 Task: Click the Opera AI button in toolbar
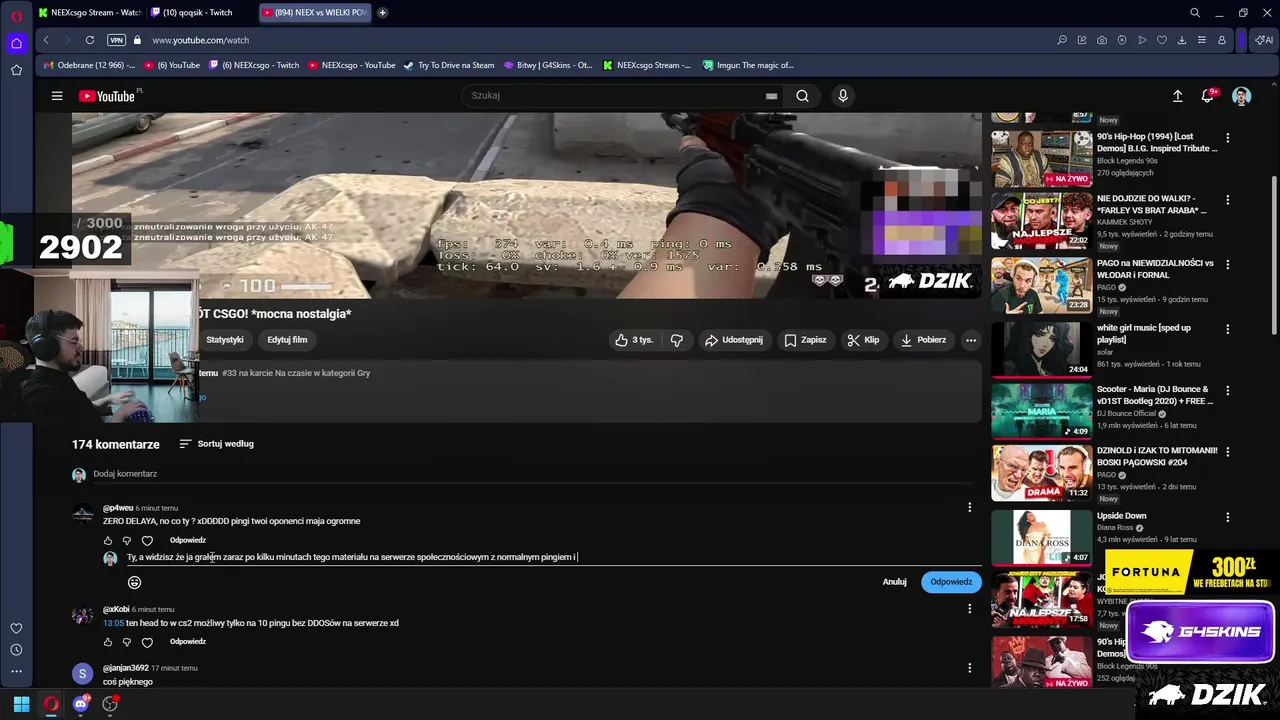click(1264, 40)
